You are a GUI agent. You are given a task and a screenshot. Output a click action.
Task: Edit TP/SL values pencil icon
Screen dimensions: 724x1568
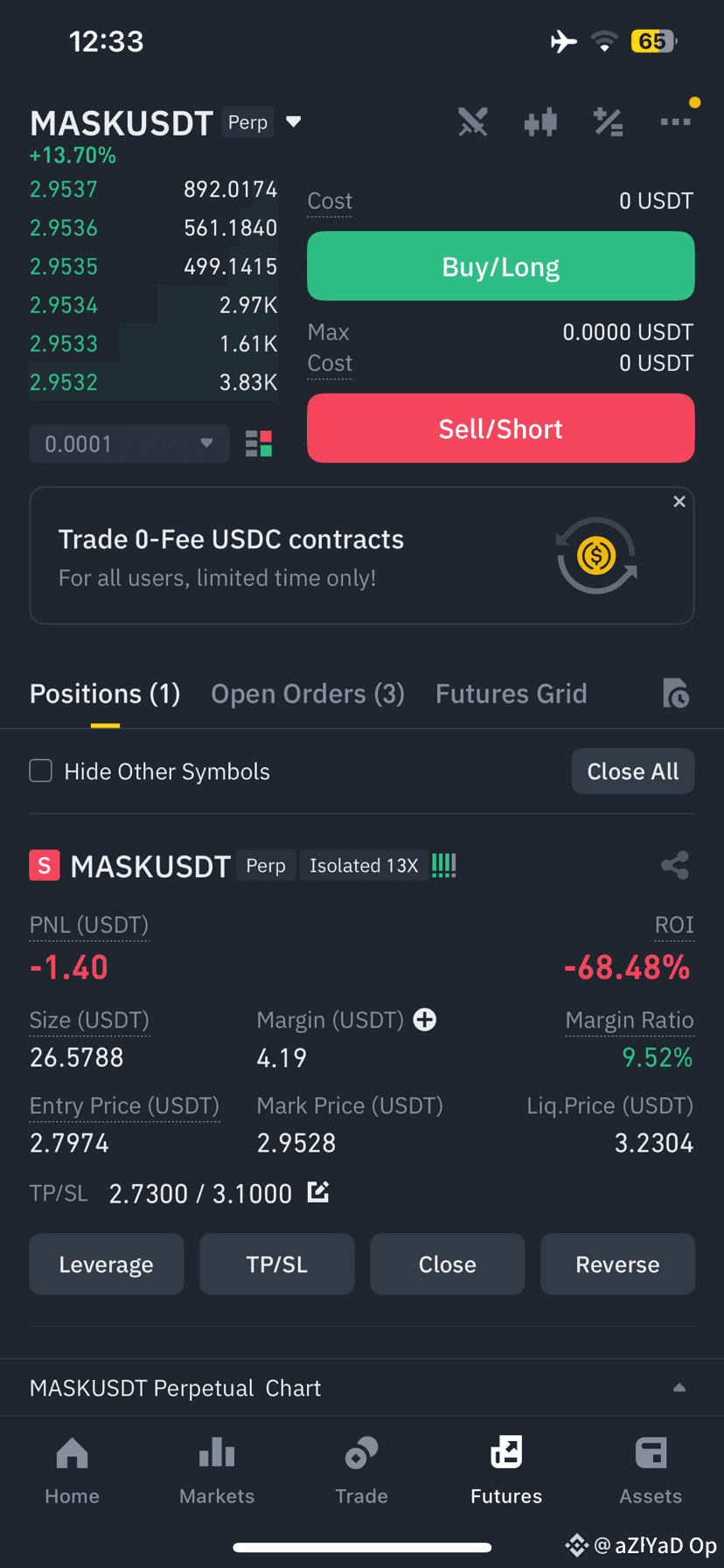click(318, 1192)
